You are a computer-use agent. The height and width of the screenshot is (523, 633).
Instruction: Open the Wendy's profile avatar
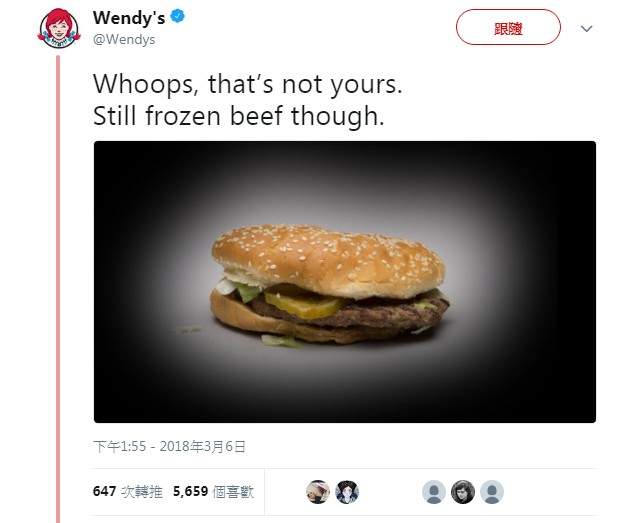click(x=59, y=29)
